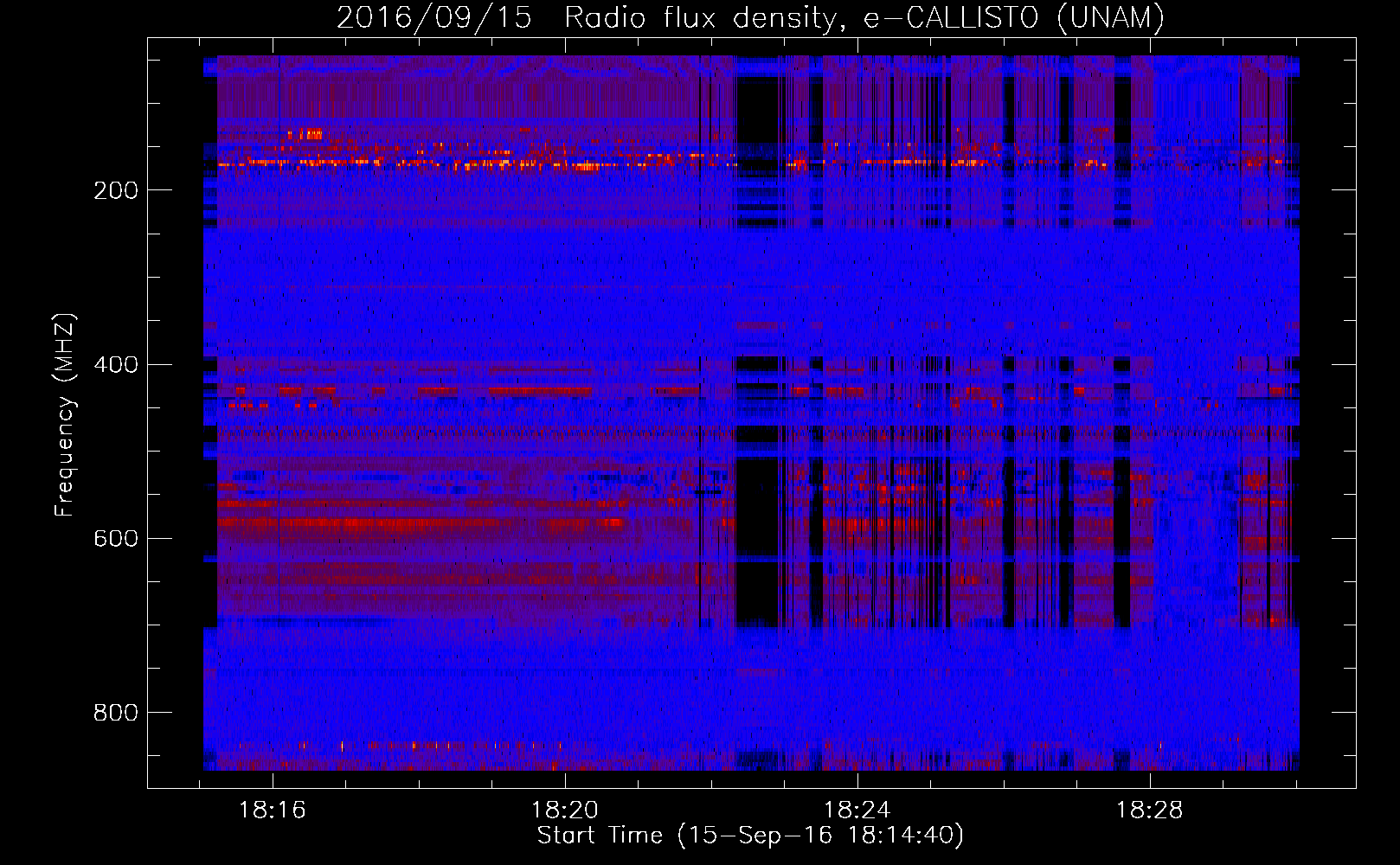Screen dimensions: 1400x865
Task: Click the 'Start Time (15-Sep-16 18:14:40)' label
Action: click(750, 836)
